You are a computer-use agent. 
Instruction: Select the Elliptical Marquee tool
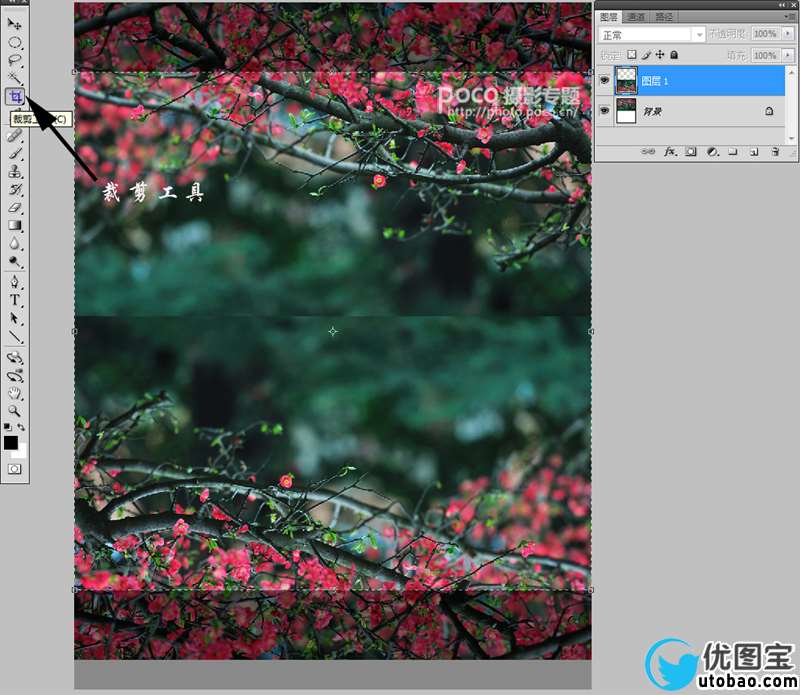point(14,42)
